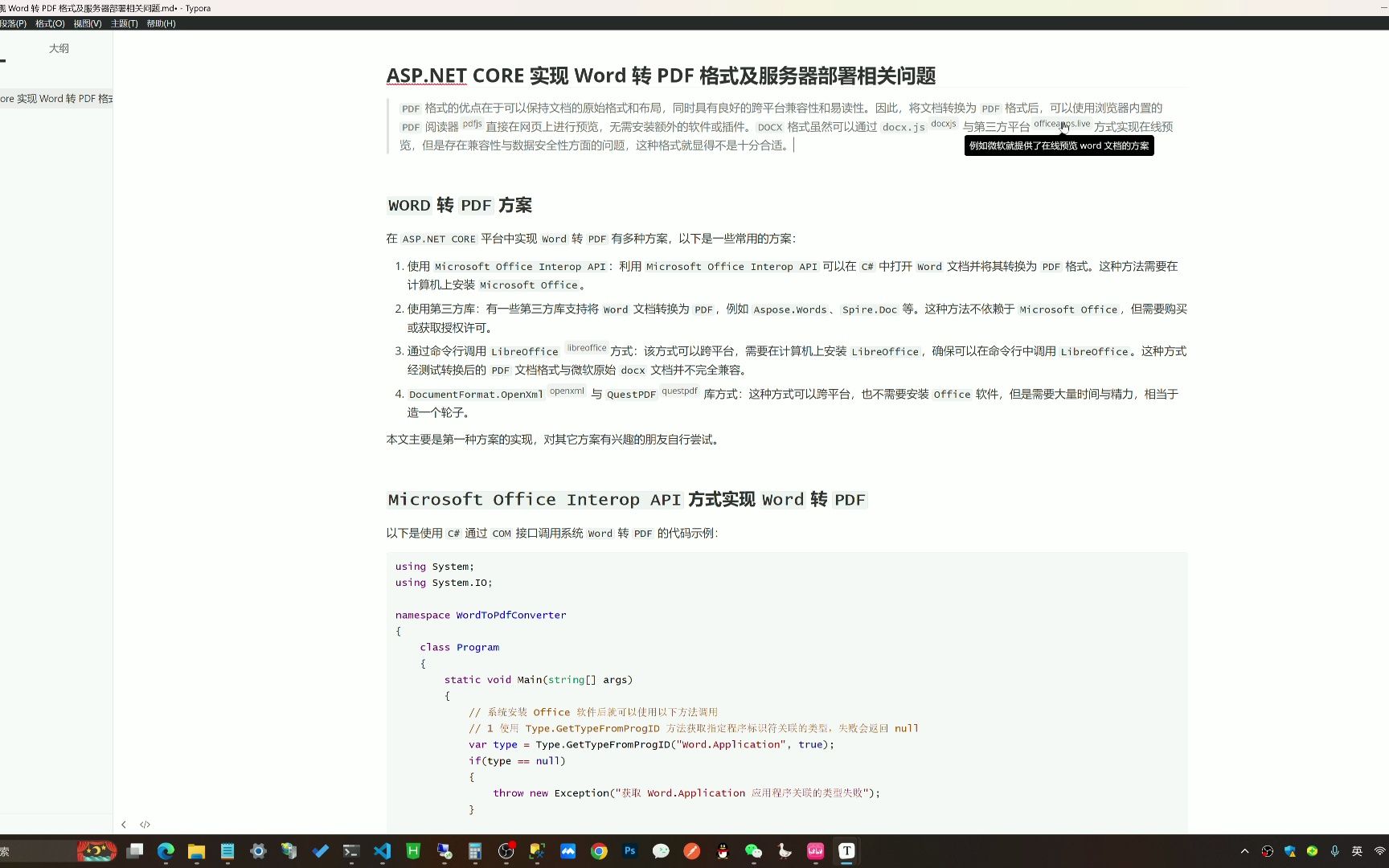Open Task View on the taskbar
The height and width of the screenshot is (868, 1389).
(135, 851)
